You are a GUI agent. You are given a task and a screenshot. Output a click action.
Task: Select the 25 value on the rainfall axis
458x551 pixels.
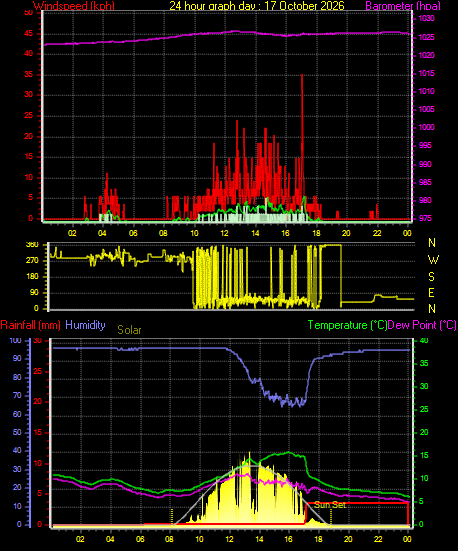38,371
